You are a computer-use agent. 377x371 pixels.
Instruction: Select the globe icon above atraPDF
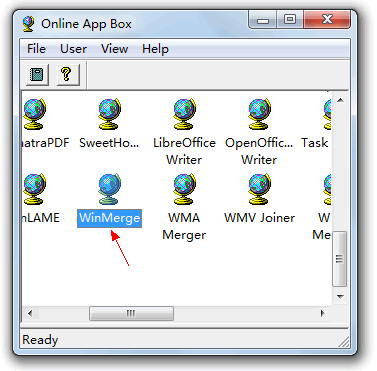34,114
